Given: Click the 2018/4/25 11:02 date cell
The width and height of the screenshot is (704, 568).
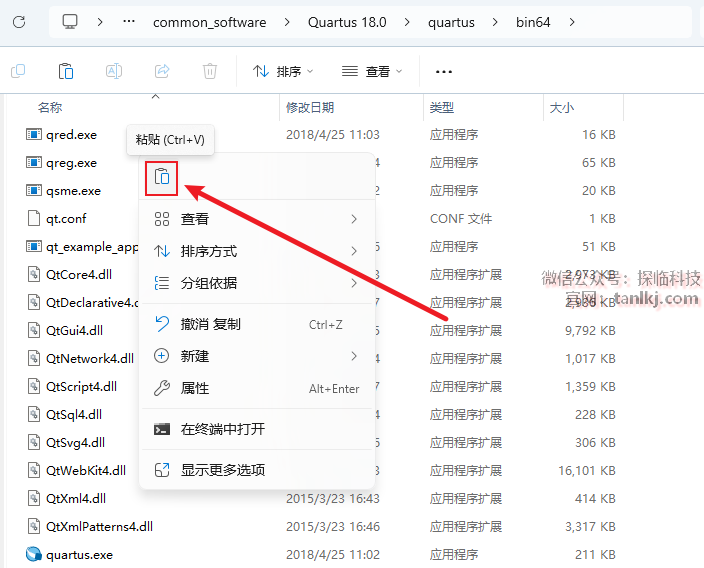Looking at the screenshot, I should 333,555.
